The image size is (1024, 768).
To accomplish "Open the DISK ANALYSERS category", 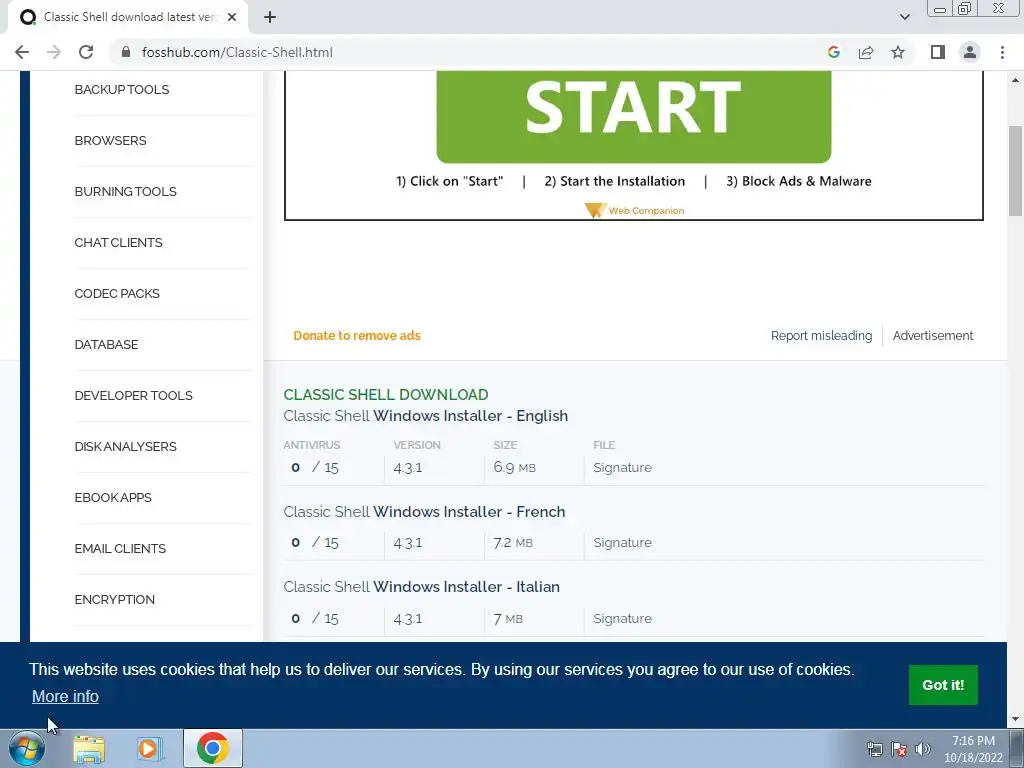I will 125,446.
